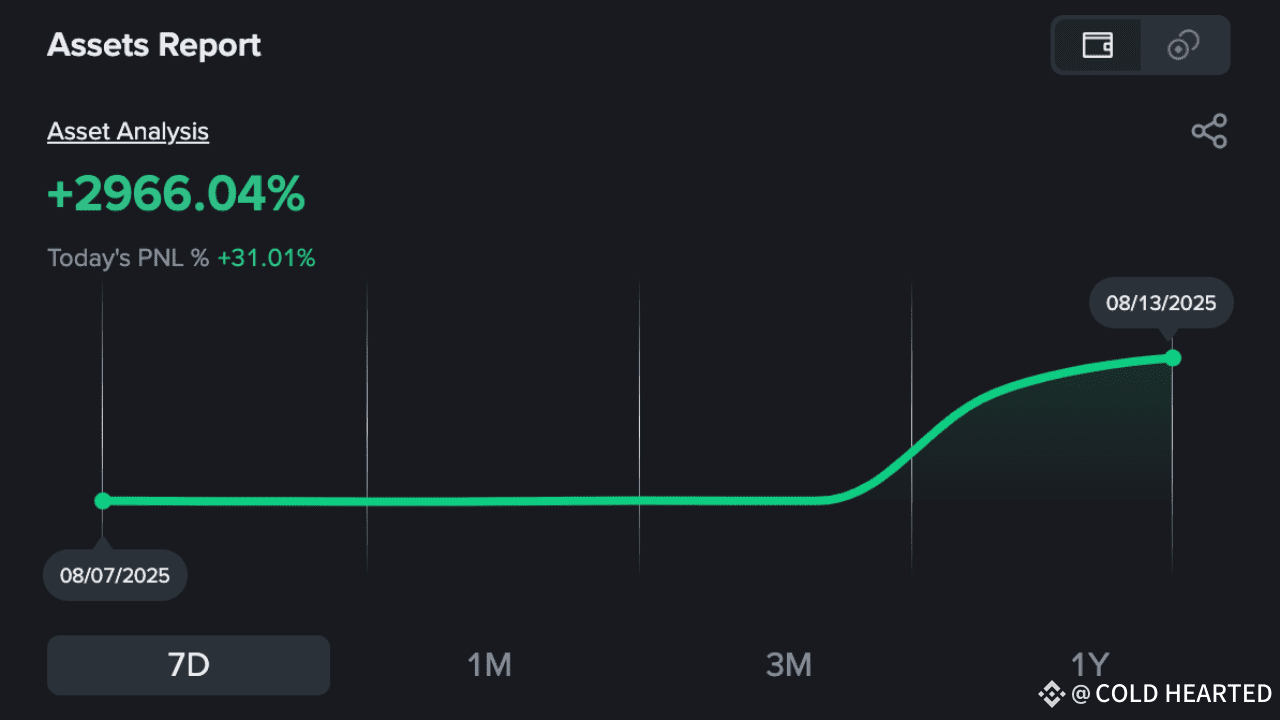
Task: Click the chart start point dot
Action: click(102, 500)
